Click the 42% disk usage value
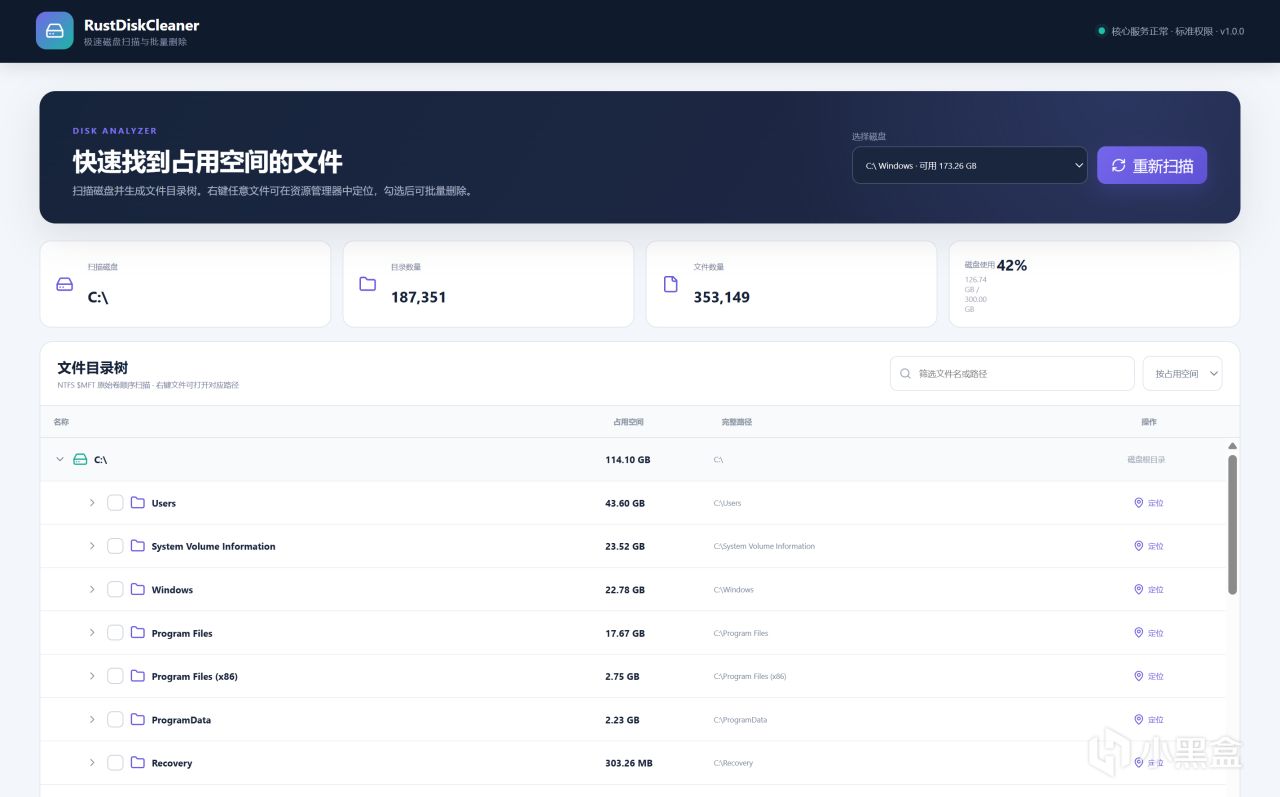 click(1012, 265)
